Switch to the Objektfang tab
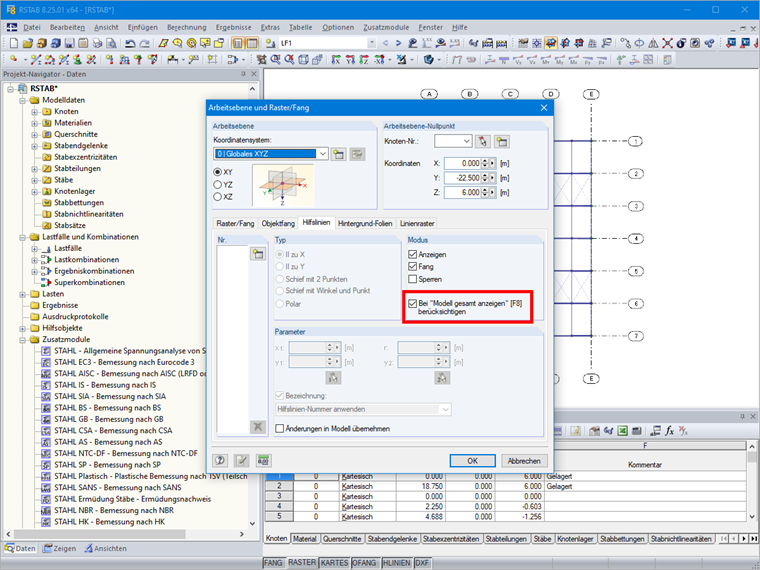The width and height of the screenshot is (760, 570). click(x=278, y=223)
